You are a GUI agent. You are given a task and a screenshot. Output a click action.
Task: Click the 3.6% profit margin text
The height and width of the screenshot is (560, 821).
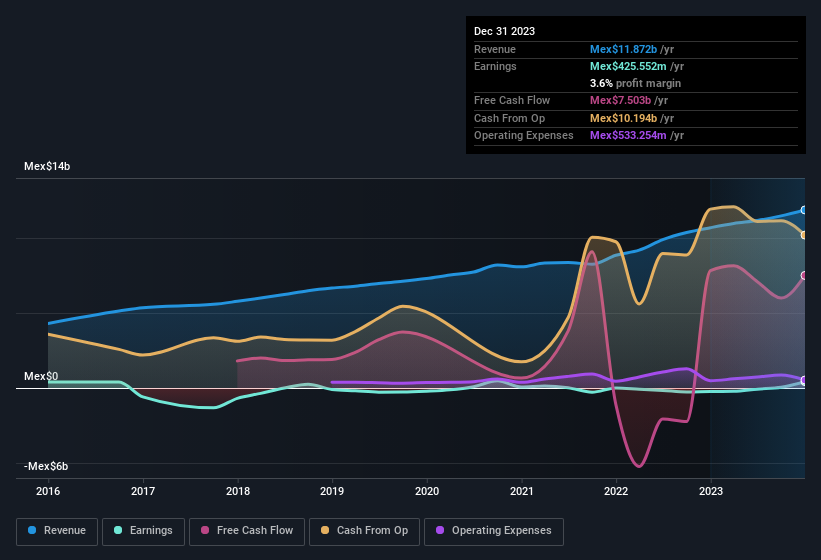point(635,83)
